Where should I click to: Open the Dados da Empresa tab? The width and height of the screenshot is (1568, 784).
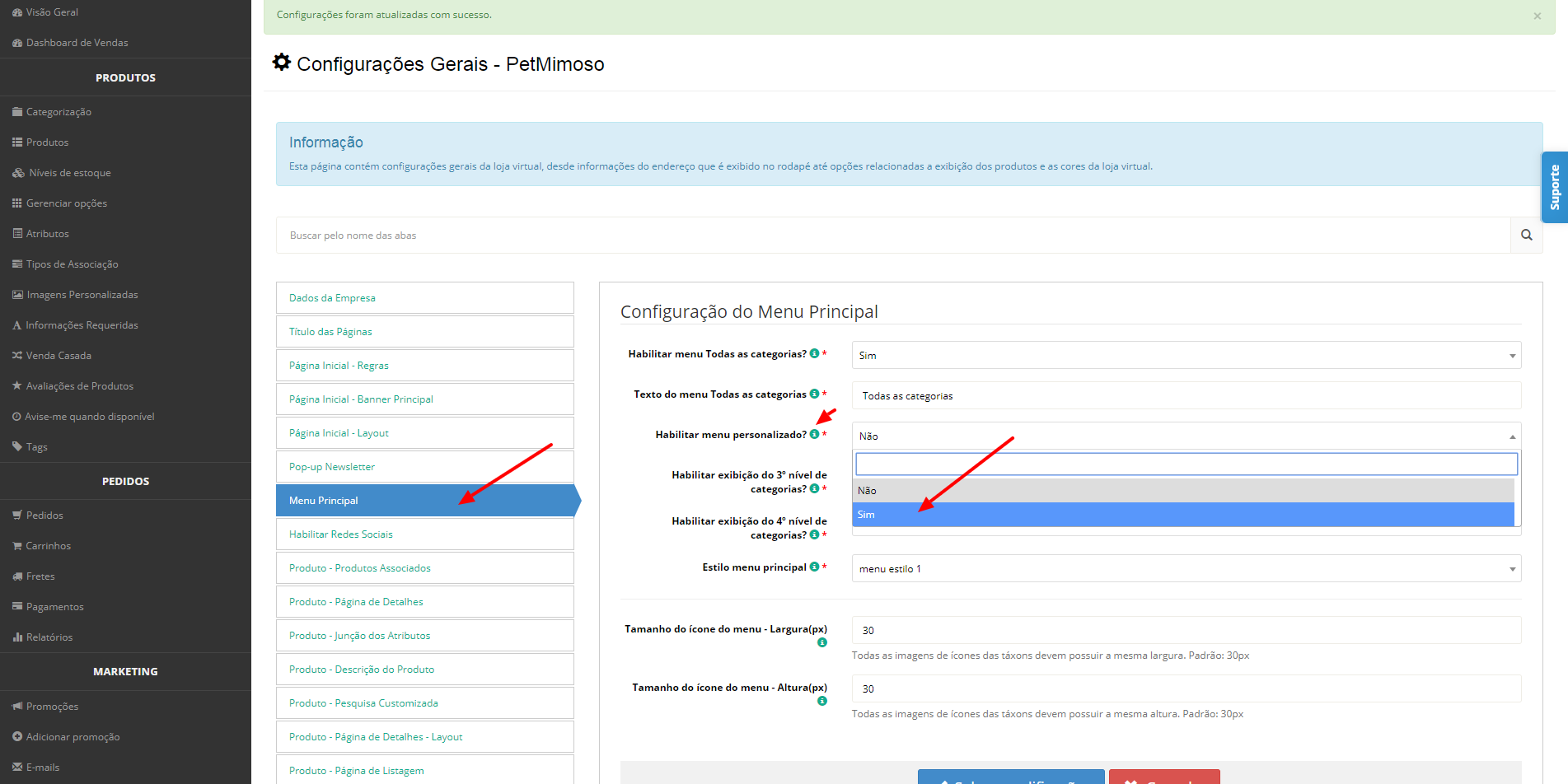click(425, 298)
